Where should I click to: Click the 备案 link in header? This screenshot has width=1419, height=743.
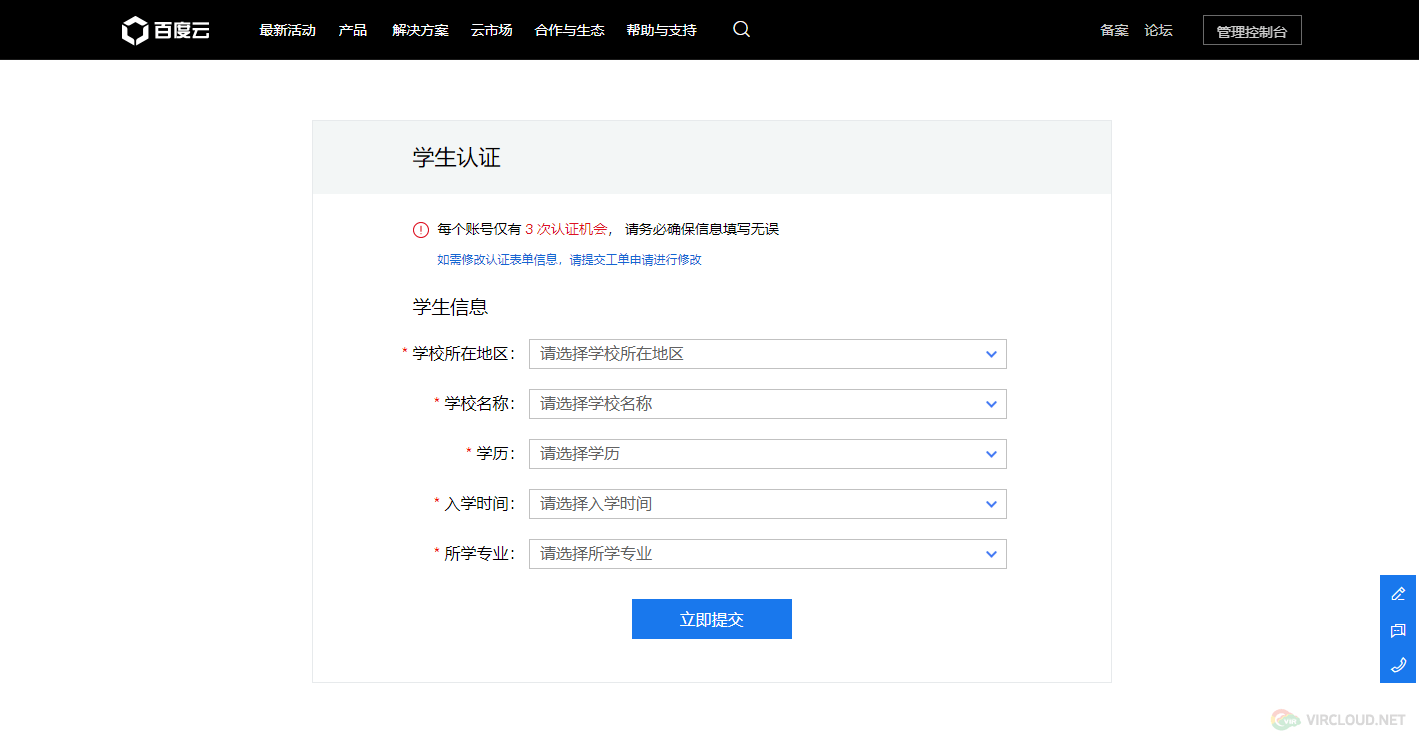1113,30
